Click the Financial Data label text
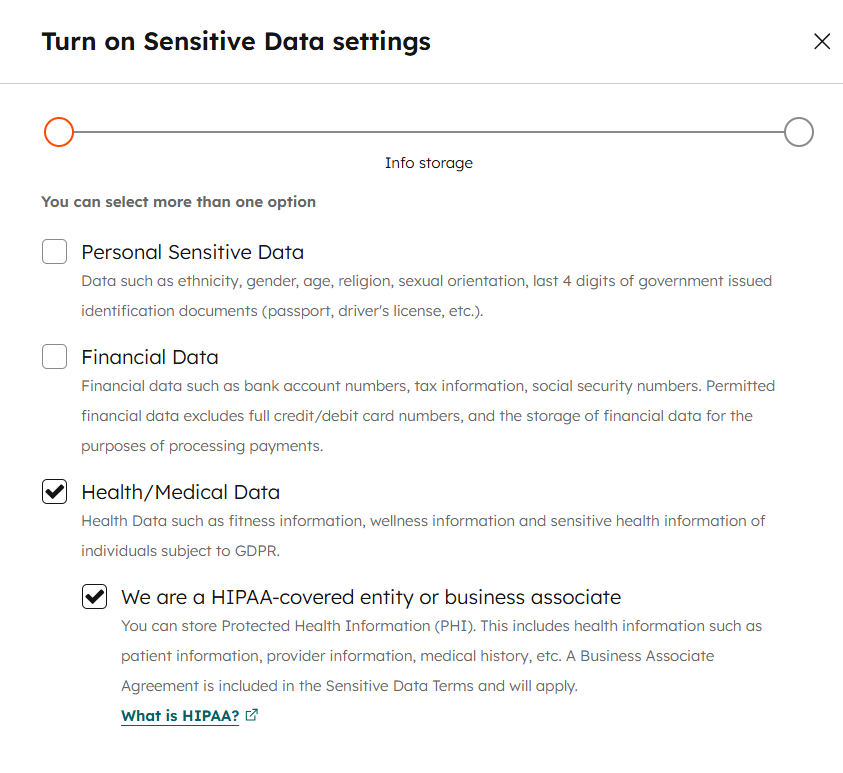The height and width of the screenshot is (773, 843). click(149, 357)
